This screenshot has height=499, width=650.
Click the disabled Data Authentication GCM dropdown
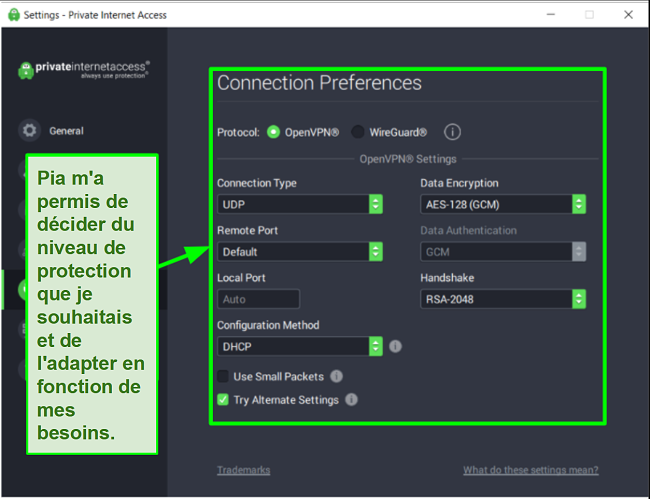tap(503, 252)
